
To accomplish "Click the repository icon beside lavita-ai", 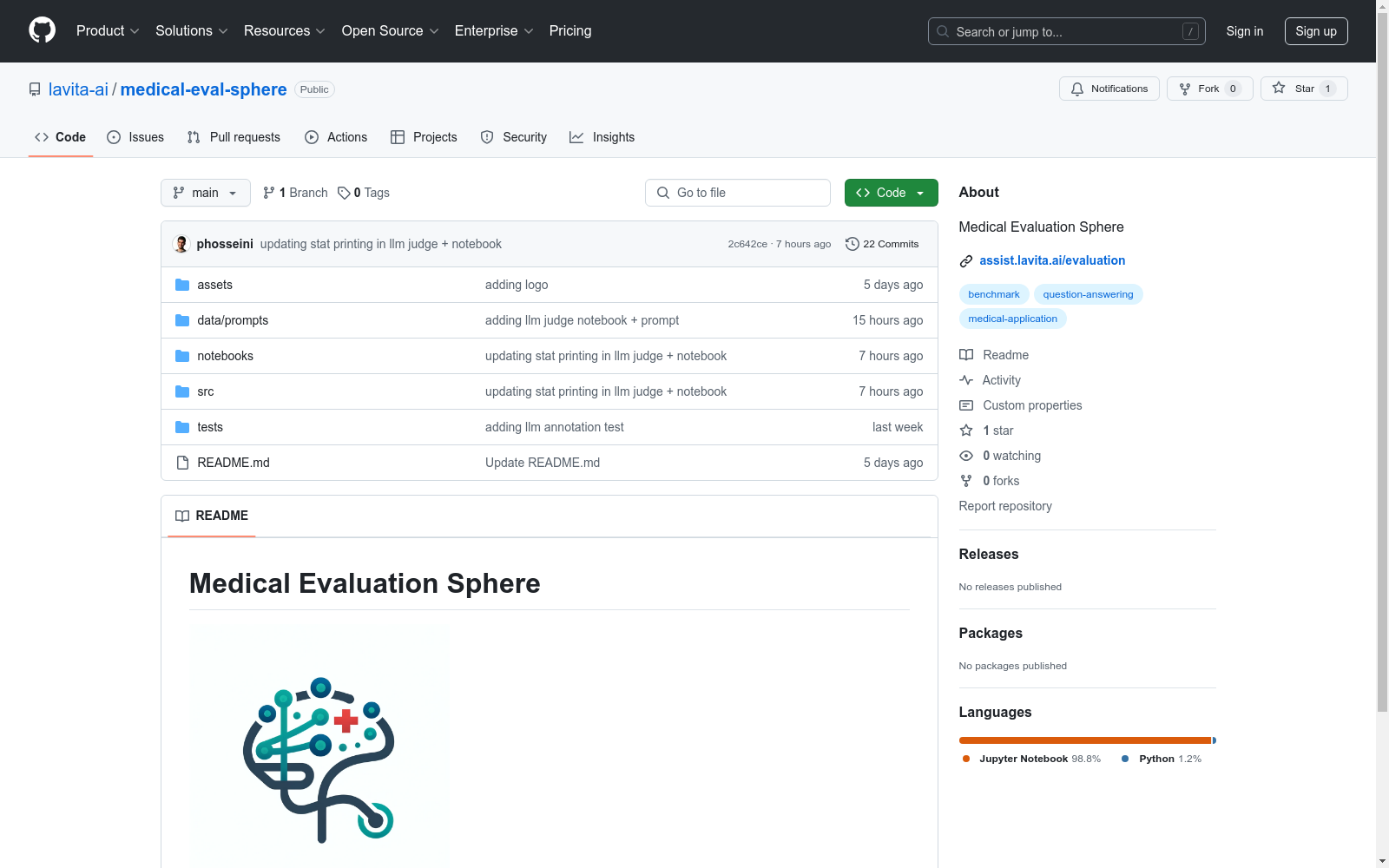I will (x=35, y=89).
